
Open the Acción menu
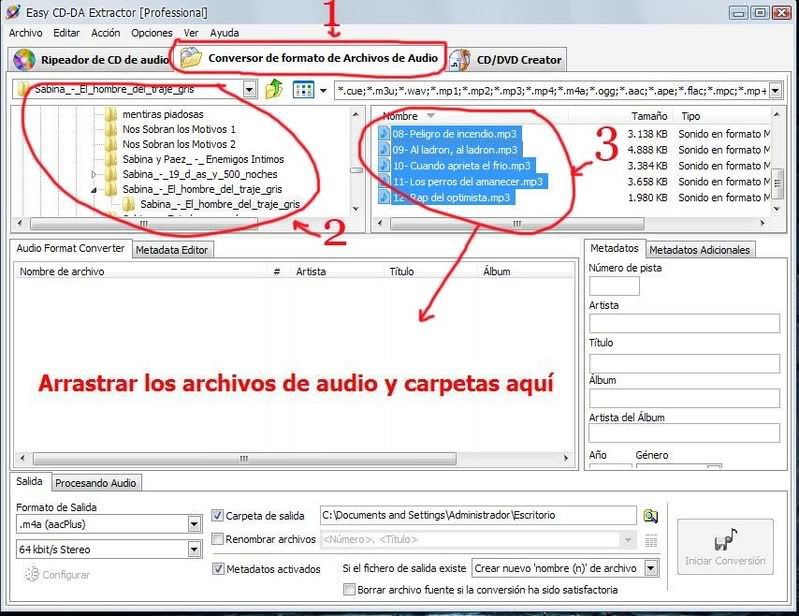pyautogui.click(x=105, y=33)
